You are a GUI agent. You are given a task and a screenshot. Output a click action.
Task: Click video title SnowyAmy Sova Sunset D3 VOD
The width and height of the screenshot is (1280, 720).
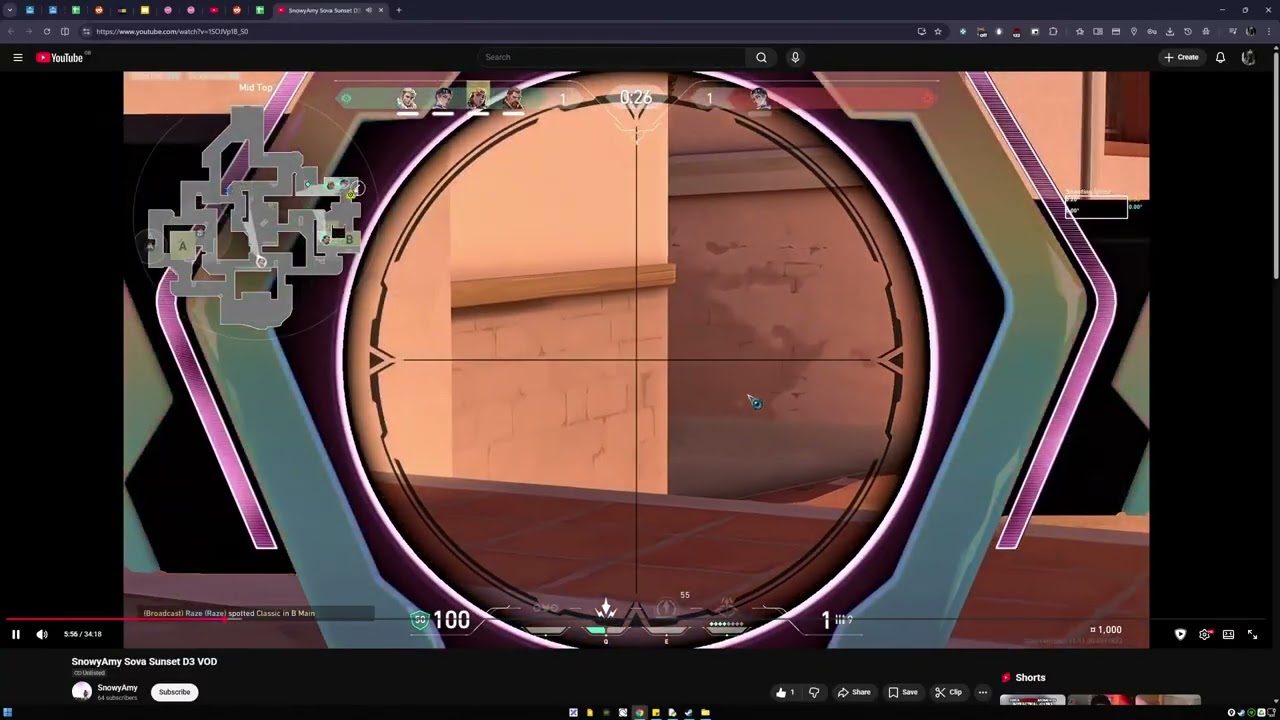(x=144, y=661)
